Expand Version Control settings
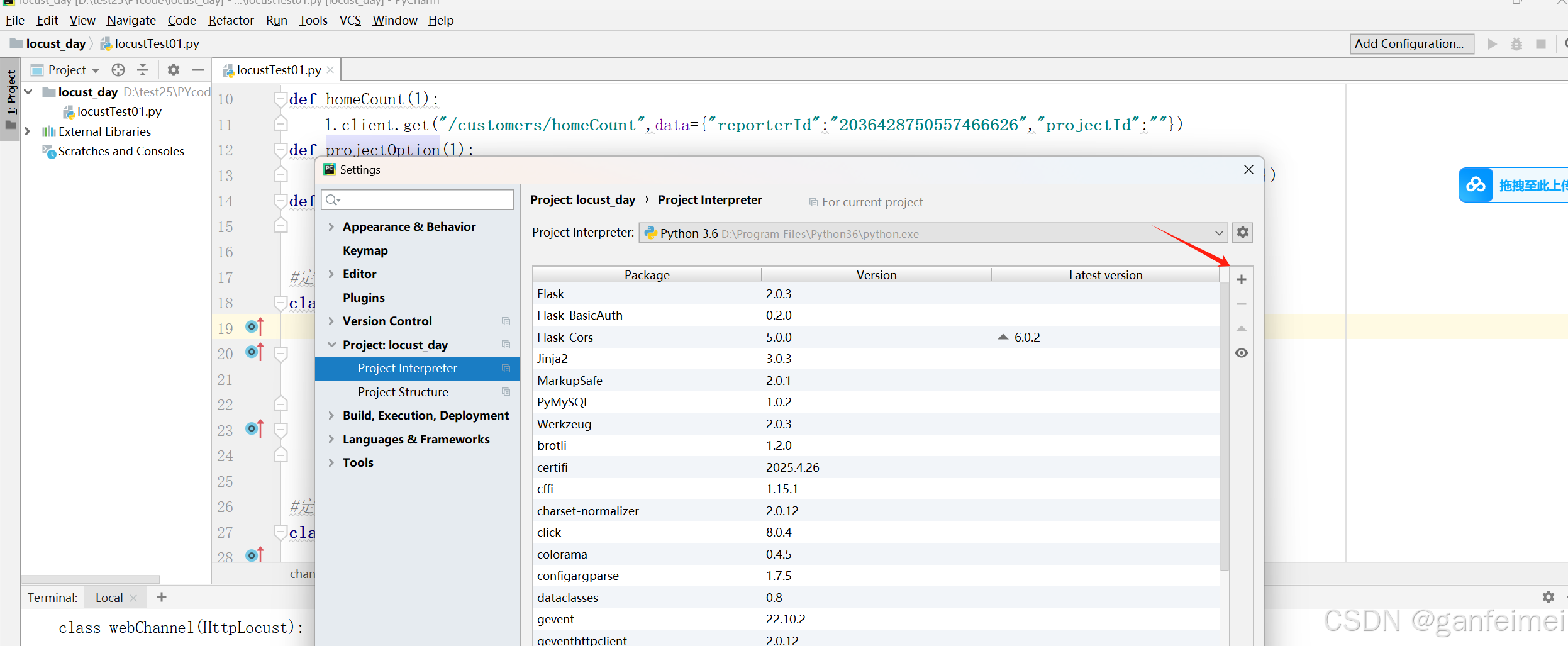The height and width of the screenshot is (646, 1568). pyautogui.click(x=331, y=321)
